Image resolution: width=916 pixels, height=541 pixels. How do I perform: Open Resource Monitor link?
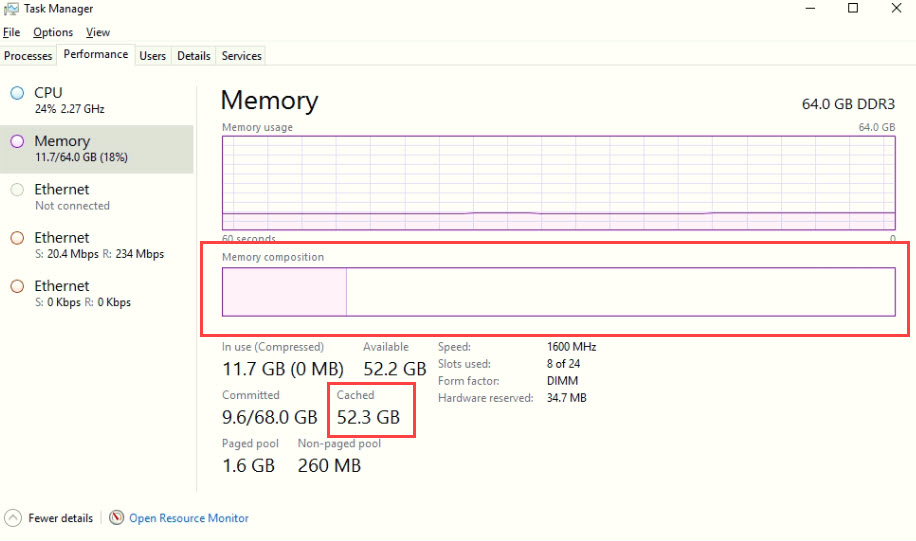pyautogui.click(x=189, y=518)
